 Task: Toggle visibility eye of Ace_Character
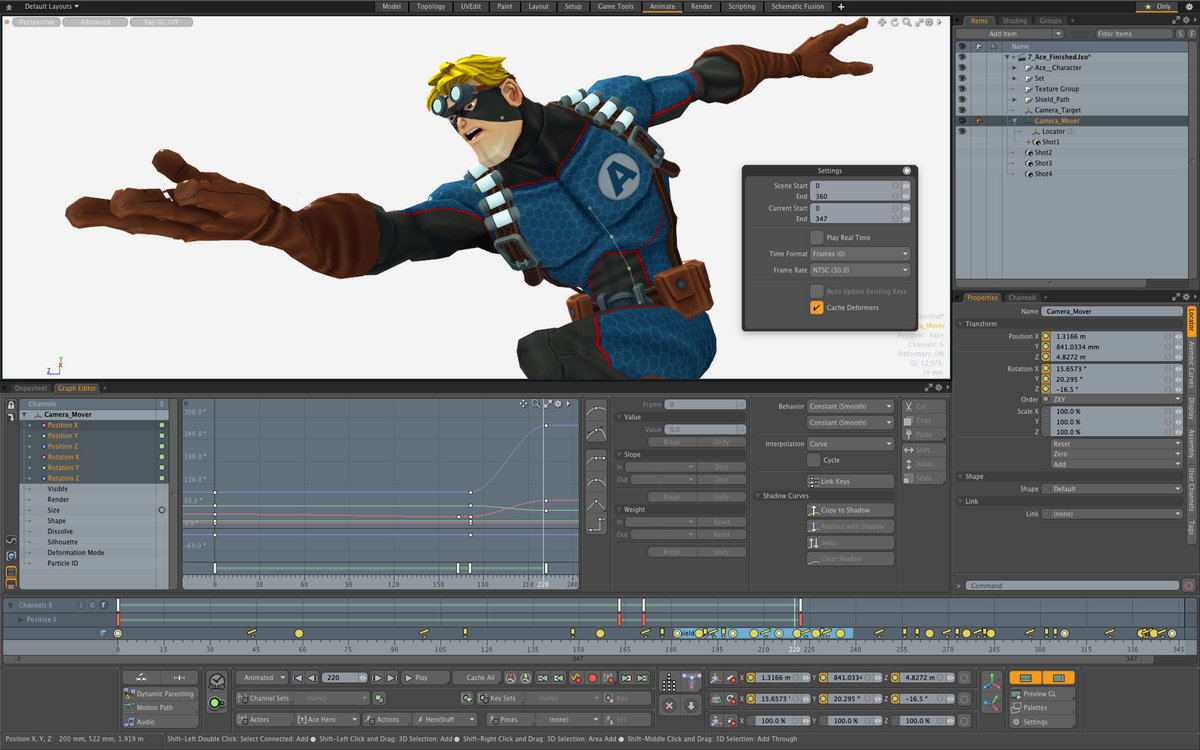962,67
